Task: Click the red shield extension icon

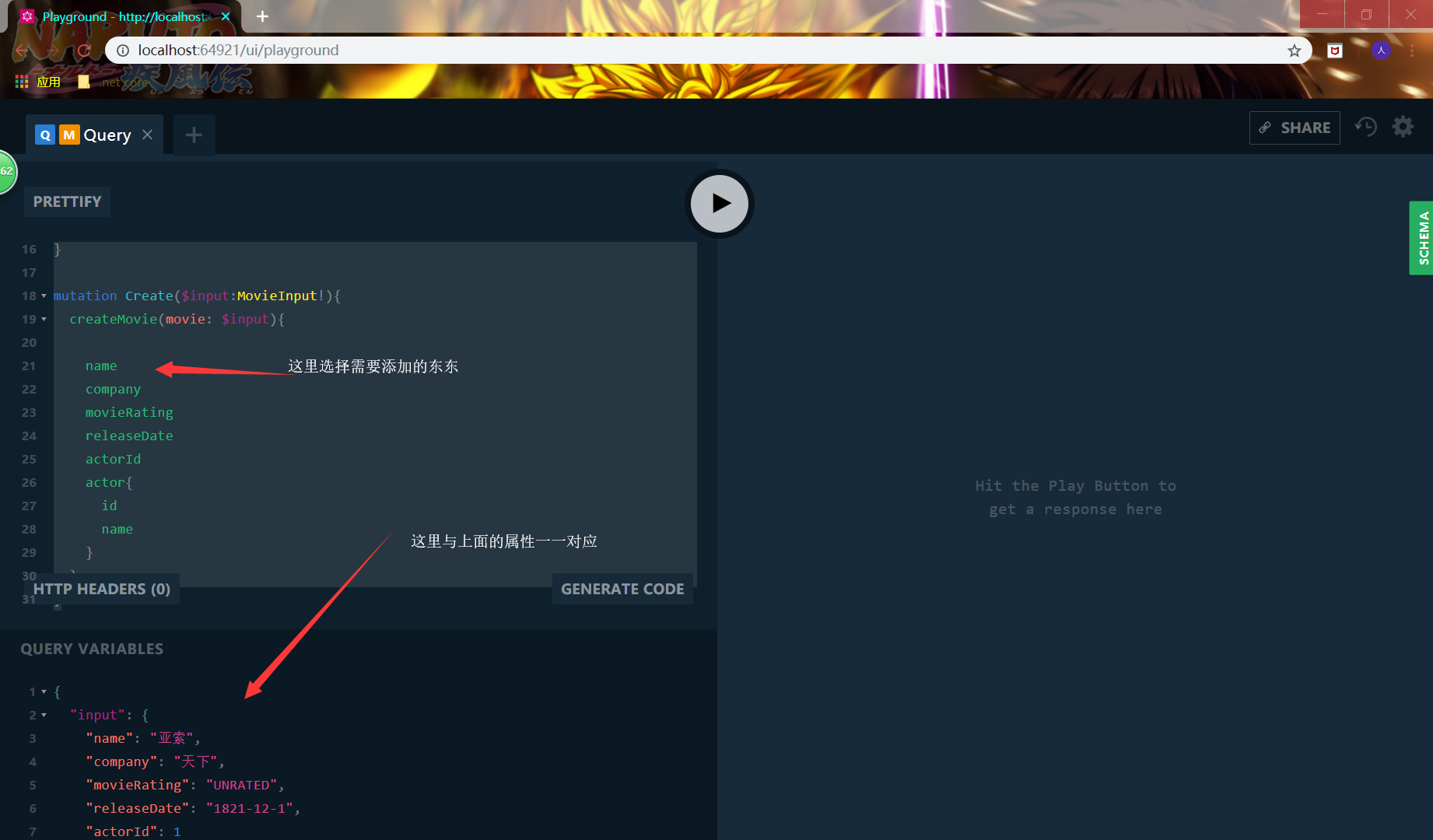Action: click(1335, 51)
